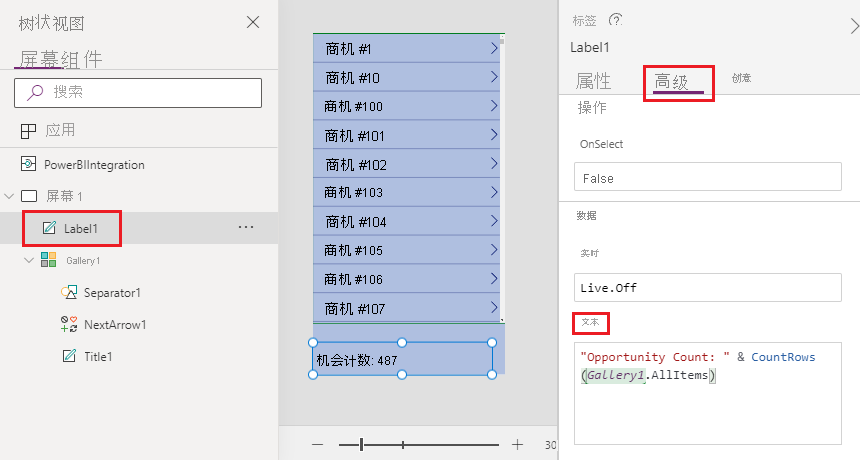Click the Gallery1 grid icon
The height and width of the screenshot is (460, 860).
[x=48, y=260]
